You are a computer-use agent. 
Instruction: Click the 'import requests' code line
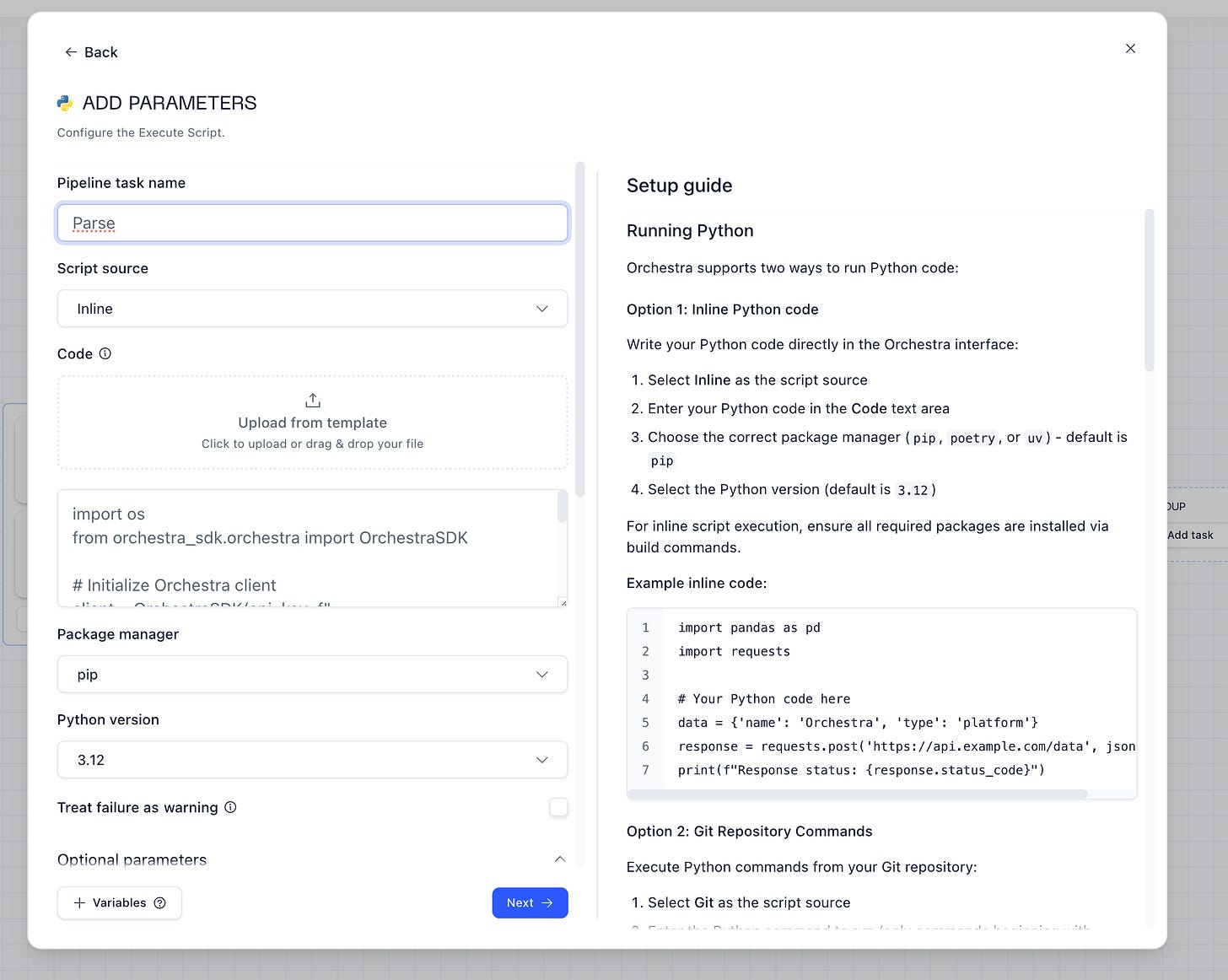(734, 651)
